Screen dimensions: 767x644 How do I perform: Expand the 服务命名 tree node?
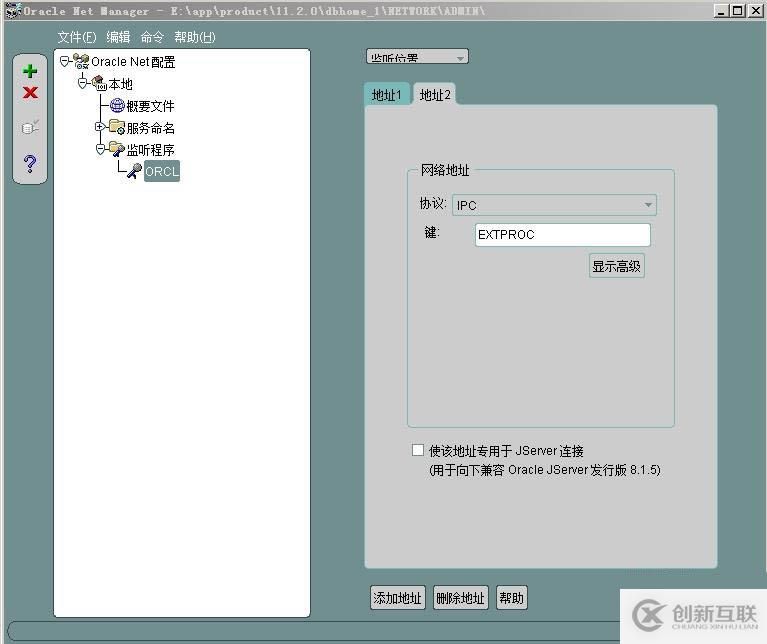(100, 127)
